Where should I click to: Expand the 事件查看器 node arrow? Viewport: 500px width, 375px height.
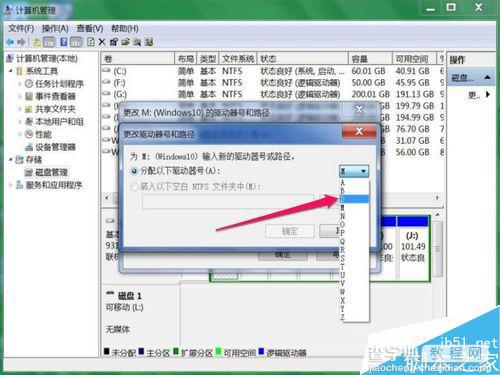tap(20, 96)
